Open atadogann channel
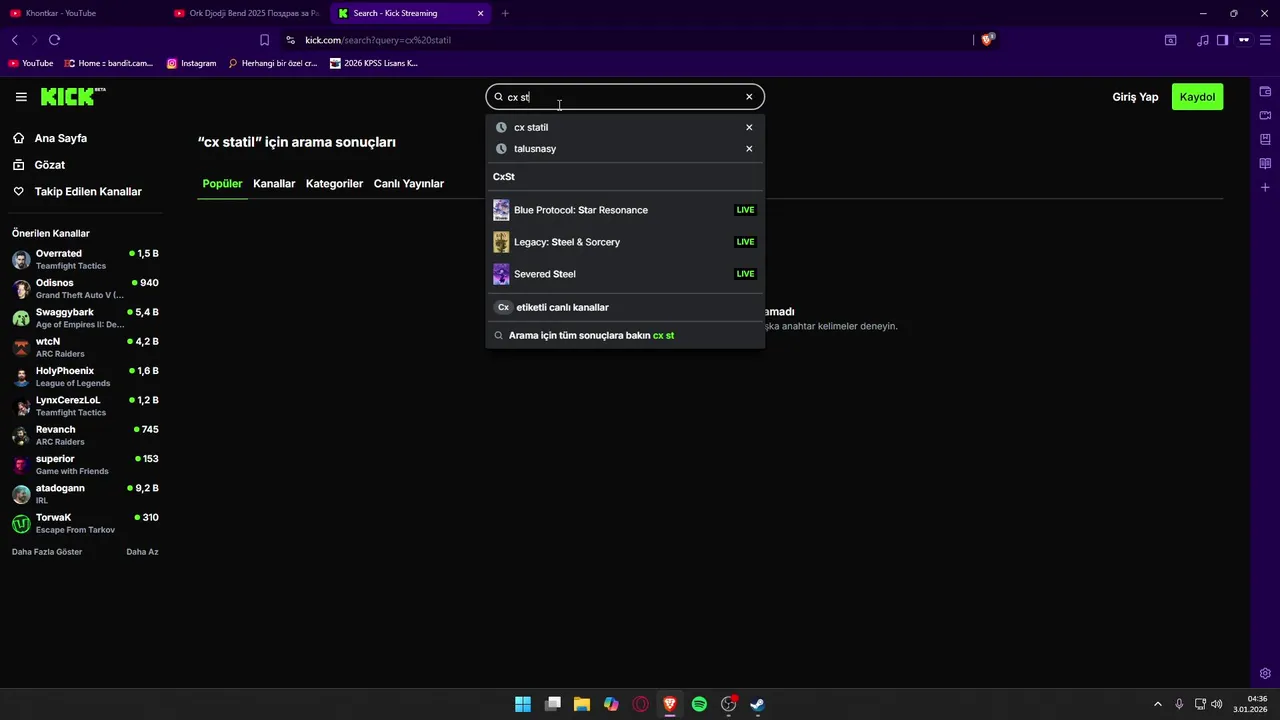1280x720 pixels. click(85, 494)
